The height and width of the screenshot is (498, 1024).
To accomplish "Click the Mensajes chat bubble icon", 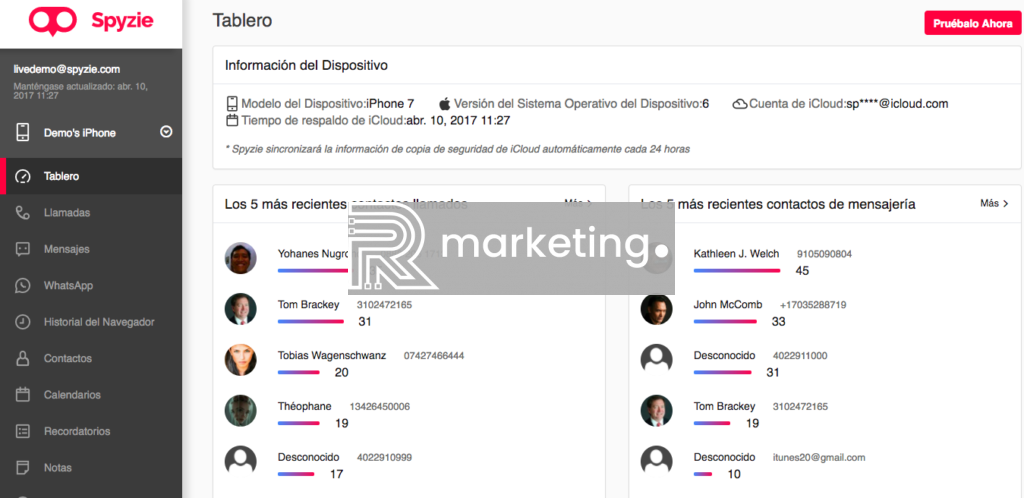I will click(x=23, y=249).
